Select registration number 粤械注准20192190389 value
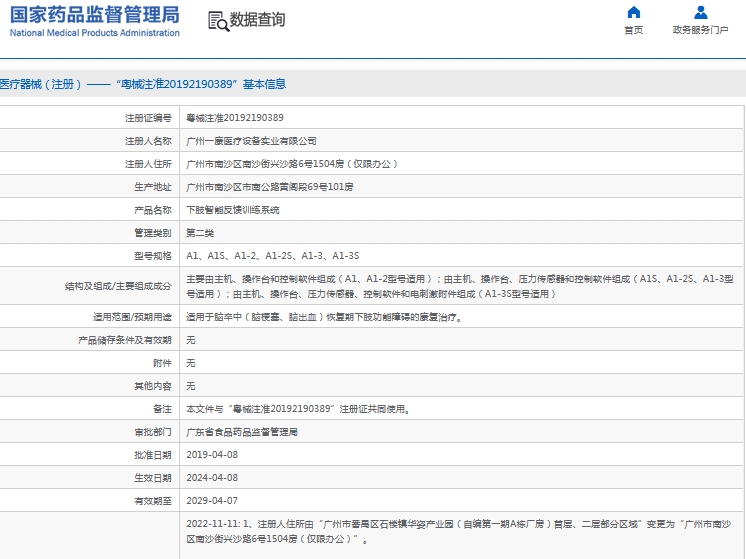746x559 pixels. click(234, 118)
